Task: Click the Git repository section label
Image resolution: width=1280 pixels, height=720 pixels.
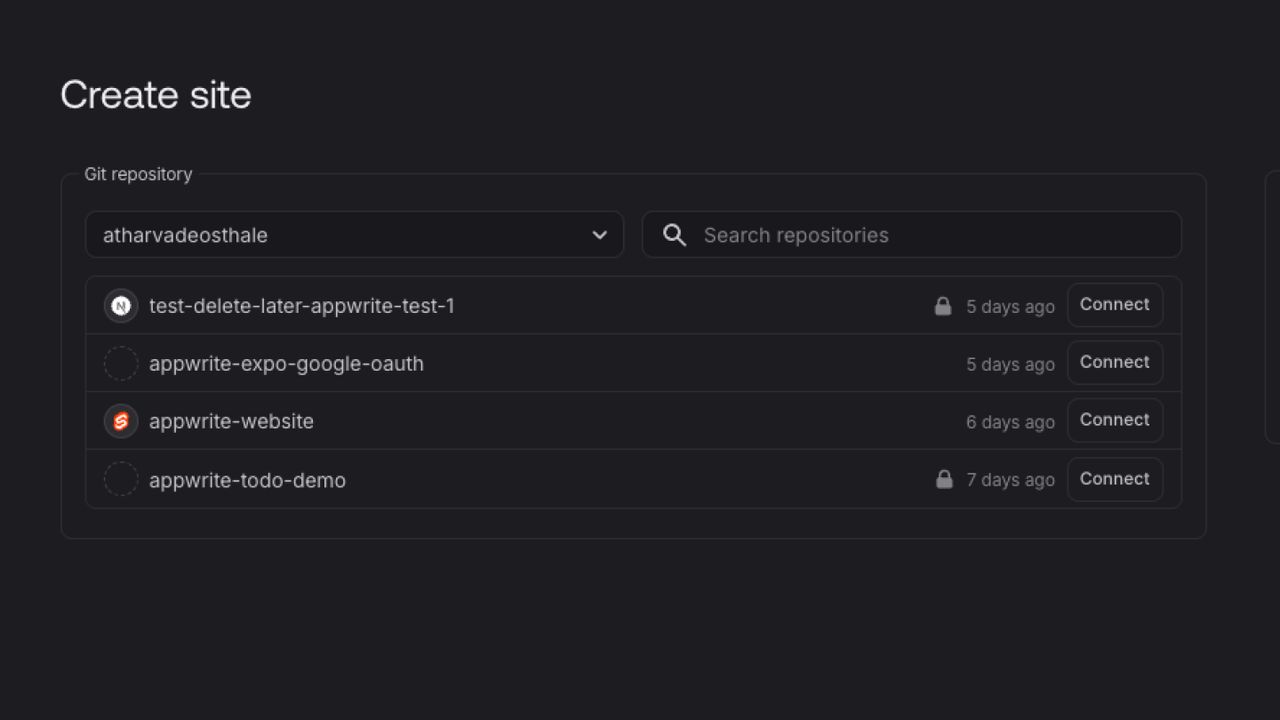Action: coord(138,173)
